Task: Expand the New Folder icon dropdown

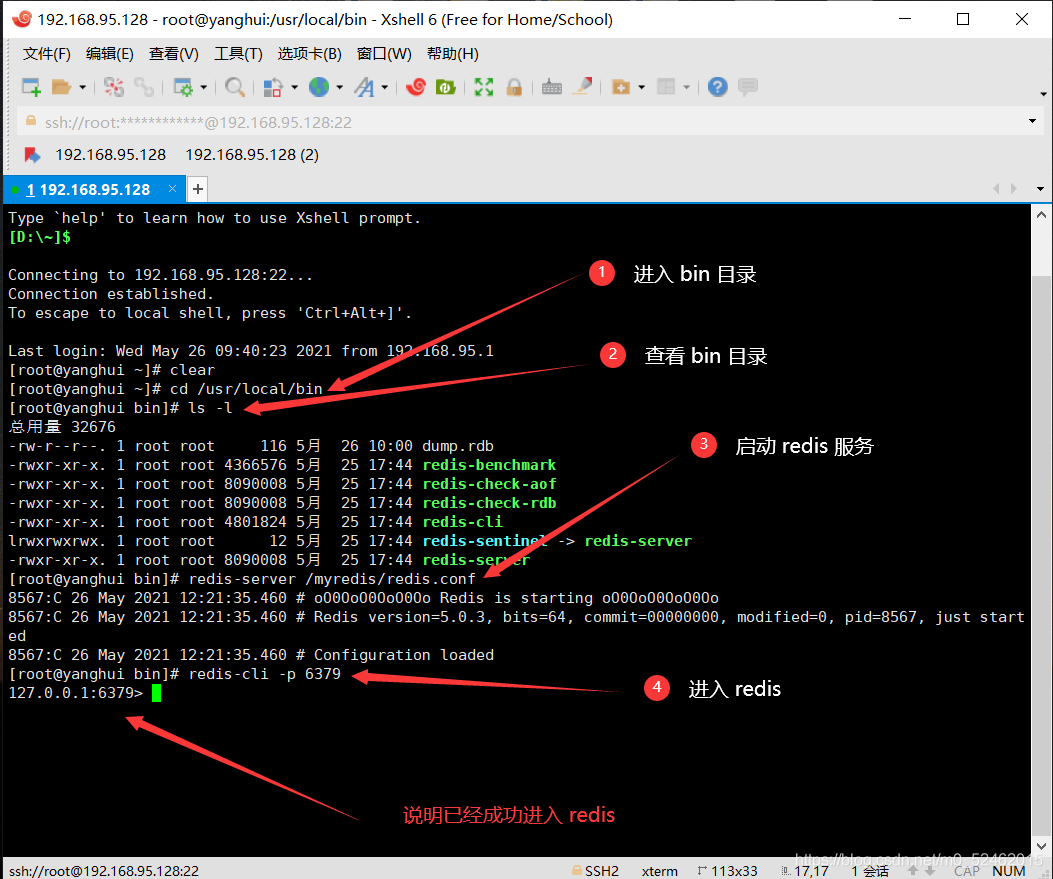Action: (641, 87)
